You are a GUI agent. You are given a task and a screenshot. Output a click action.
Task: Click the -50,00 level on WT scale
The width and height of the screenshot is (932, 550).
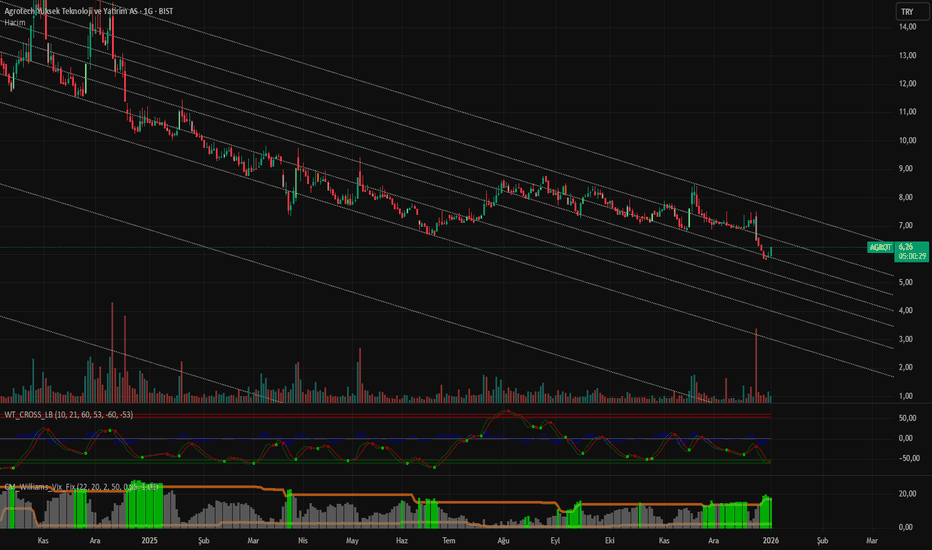click(x=908, y=459)
